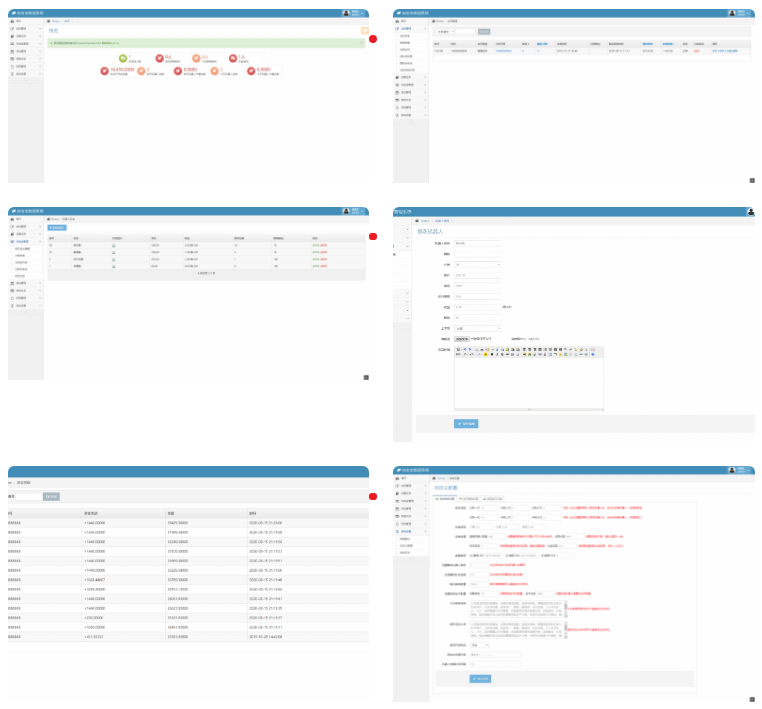Viewport: 762px width, 709px height.
Task: Open the first select dropdown in the robot form
Action: pyautogui.click(x=477, y=264)
